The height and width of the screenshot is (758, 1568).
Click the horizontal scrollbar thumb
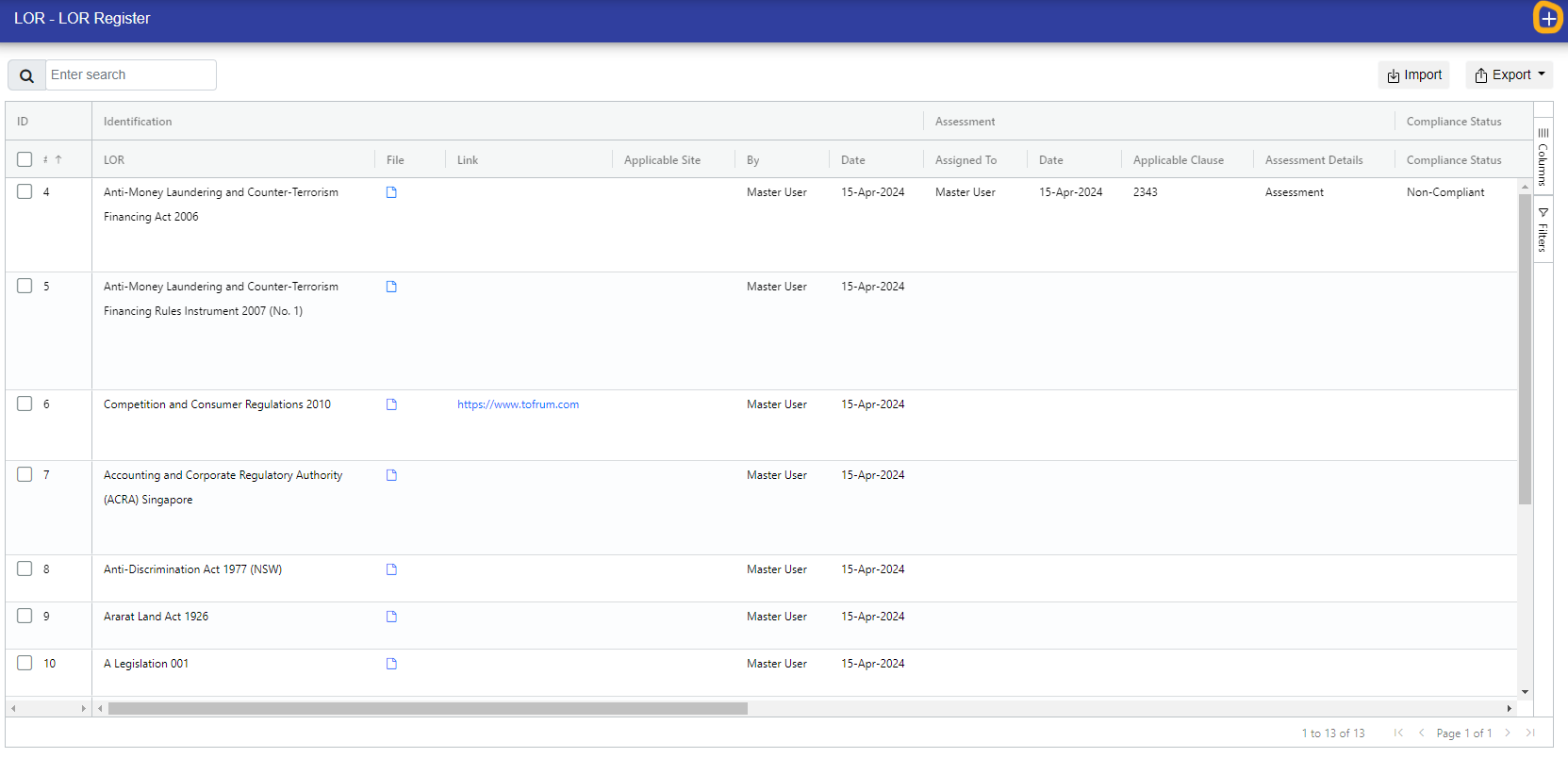427,708
